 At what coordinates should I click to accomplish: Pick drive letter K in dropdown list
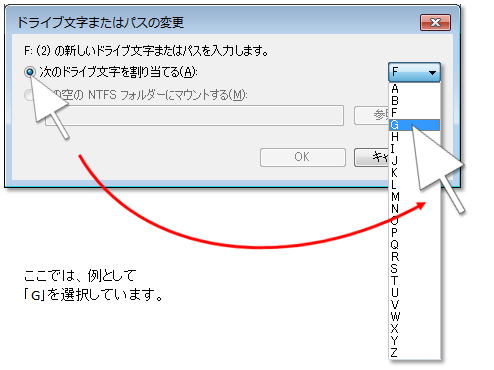tap(415, 173)
